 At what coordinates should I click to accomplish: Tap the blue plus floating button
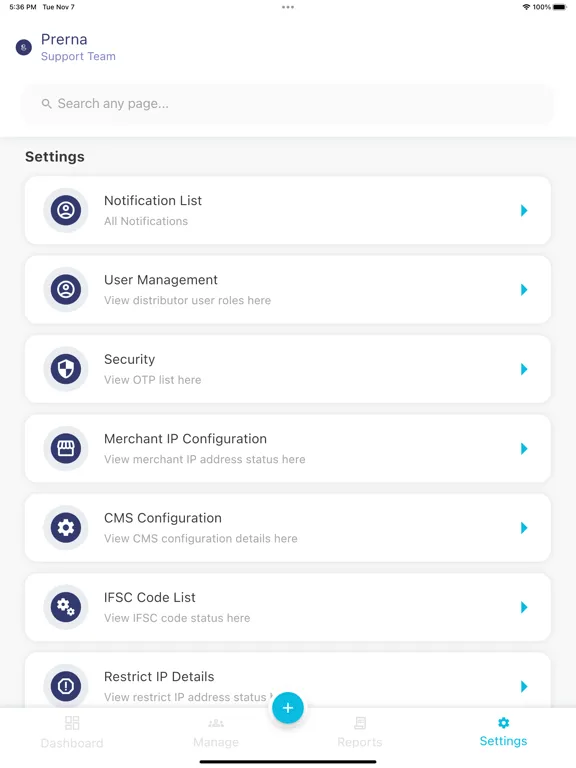click(x=288, y=708)
